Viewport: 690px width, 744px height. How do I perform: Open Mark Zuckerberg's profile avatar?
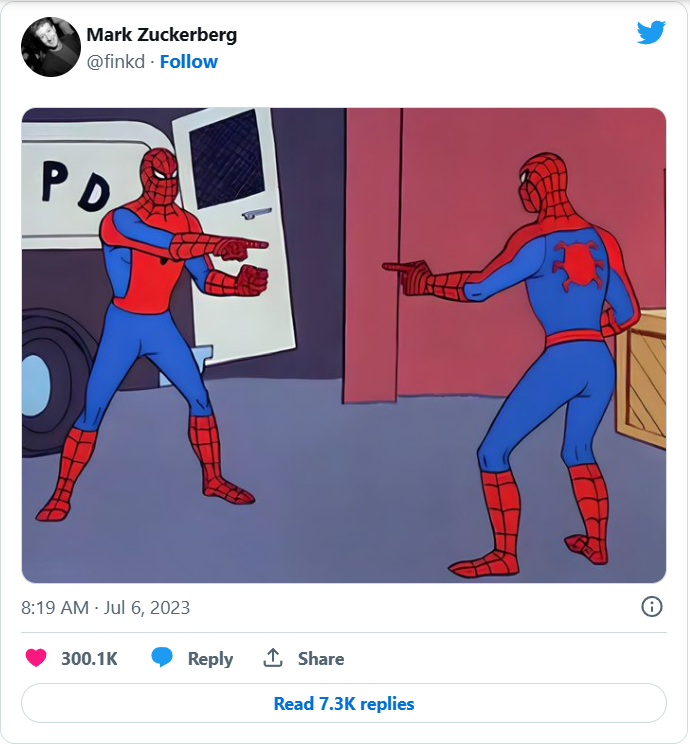pos(50,47)
